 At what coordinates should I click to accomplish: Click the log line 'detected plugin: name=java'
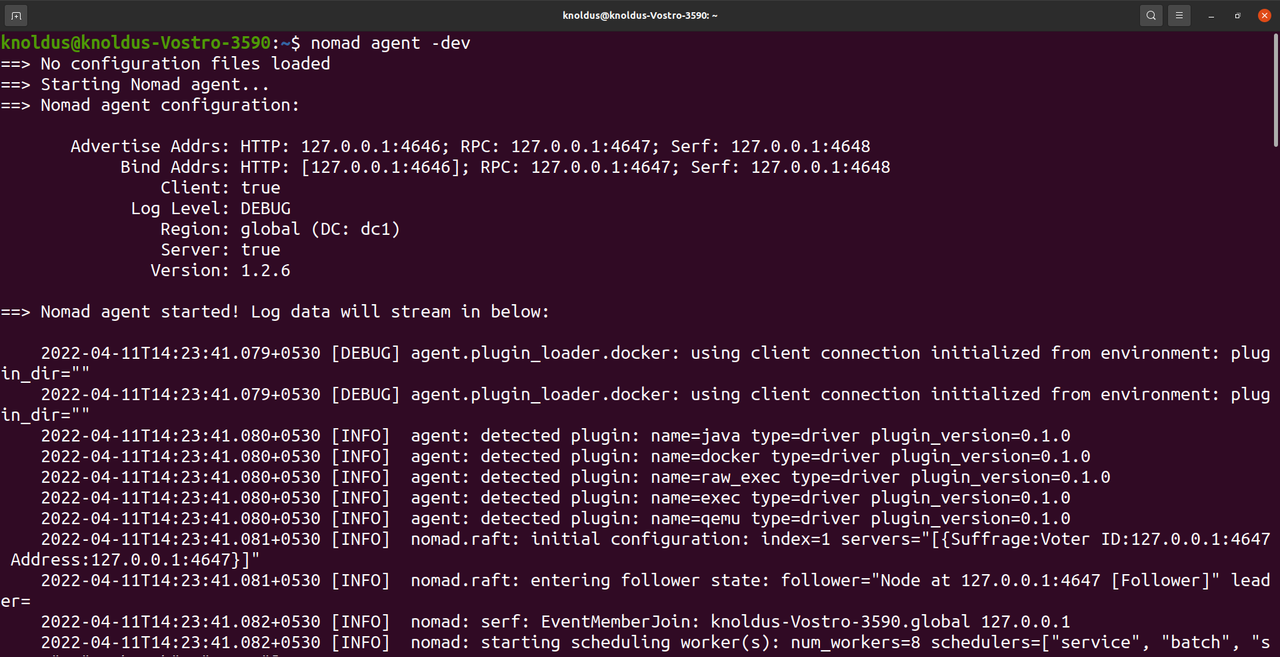pyautogui.click(x=555, y=435)
